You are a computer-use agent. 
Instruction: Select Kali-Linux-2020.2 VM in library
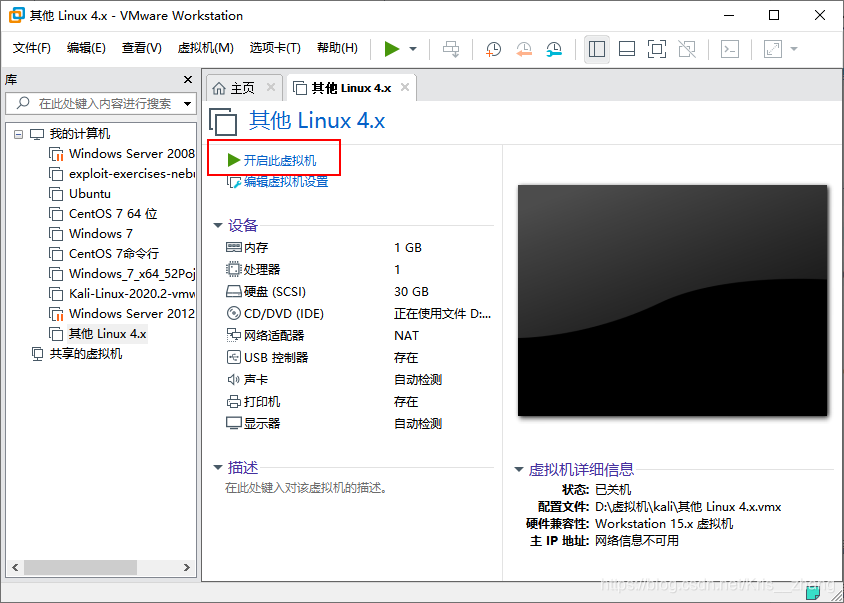pos(122,294)
